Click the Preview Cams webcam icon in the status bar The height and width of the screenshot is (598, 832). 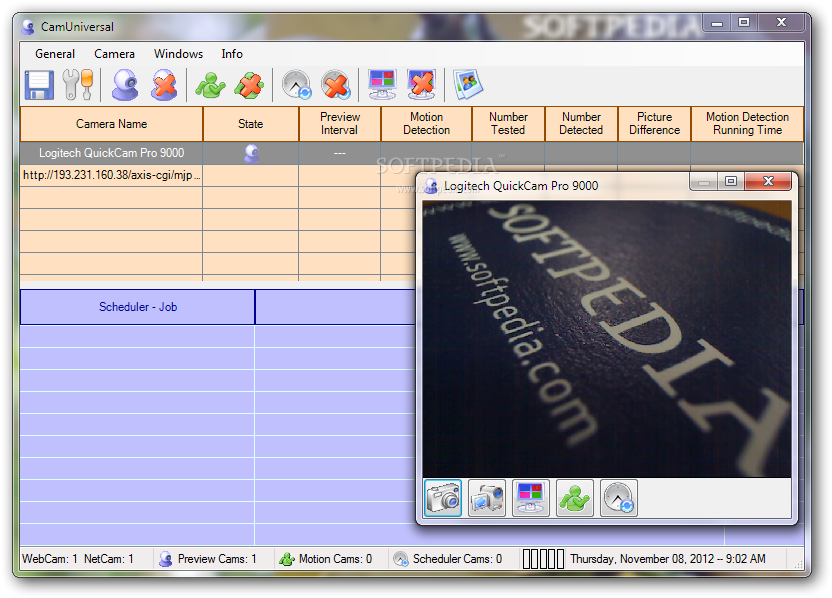(166, 559)
